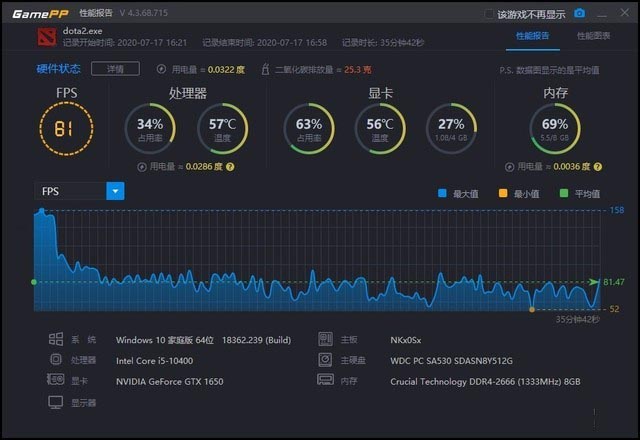640x440 pixels.
Task: Click the Windows system icon
Action: click(x=56, y=339)
